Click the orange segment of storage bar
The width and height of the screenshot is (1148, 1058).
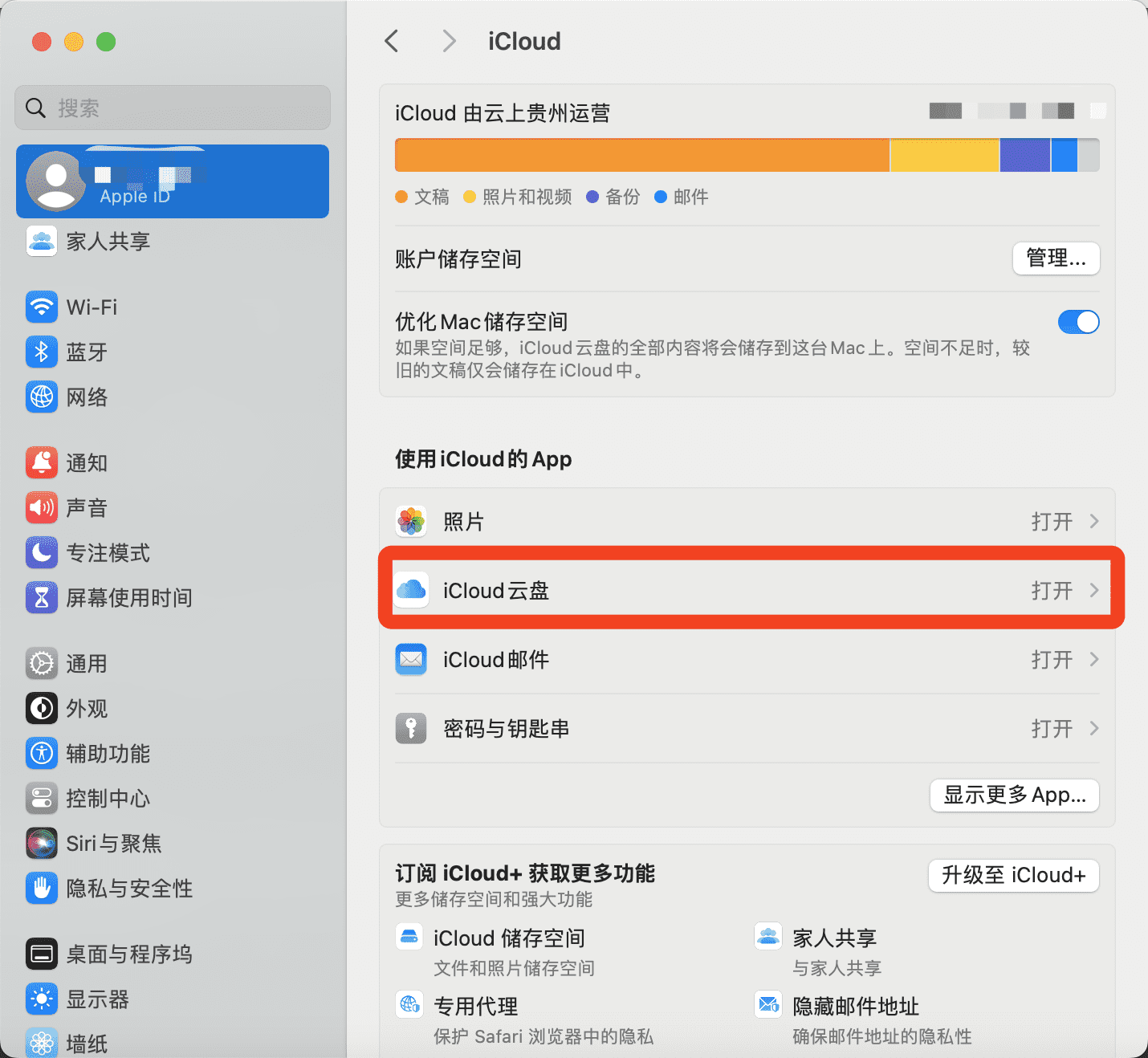[642, 155]
